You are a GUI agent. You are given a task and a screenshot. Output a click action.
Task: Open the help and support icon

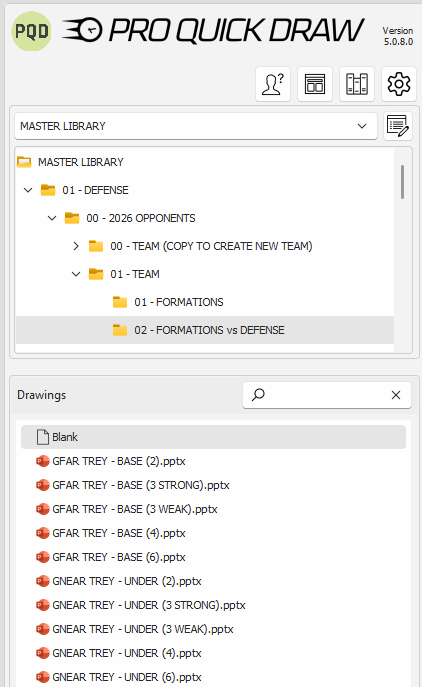(x=273, y=84)
